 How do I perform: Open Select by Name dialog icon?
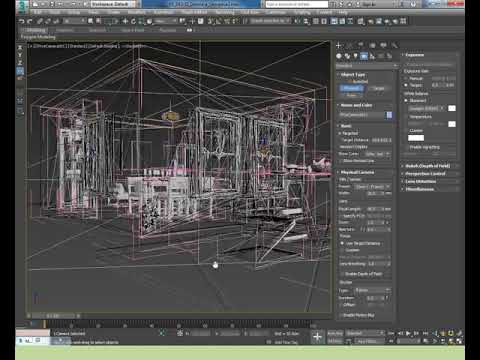[x=99, y=21]
